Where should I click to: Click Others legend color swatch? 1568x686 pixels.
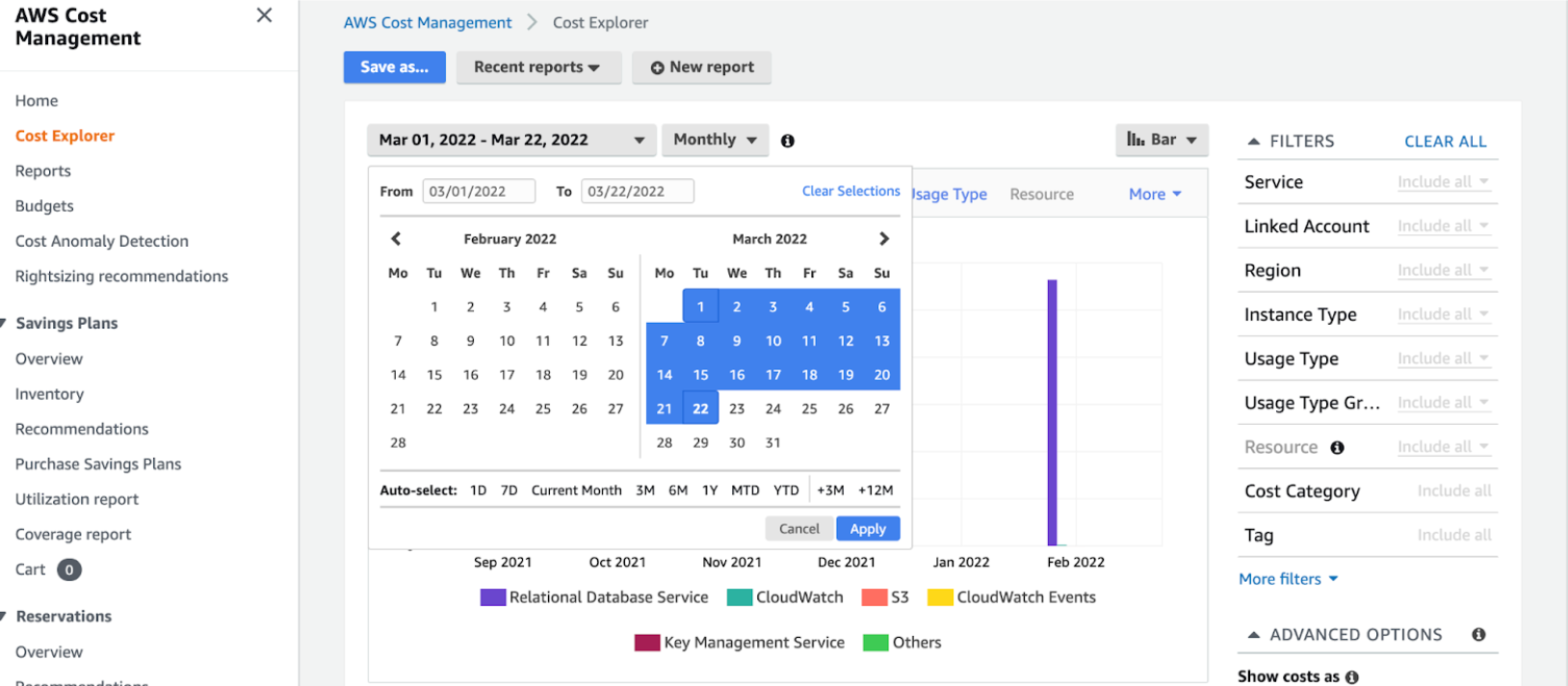coord(875,643)
